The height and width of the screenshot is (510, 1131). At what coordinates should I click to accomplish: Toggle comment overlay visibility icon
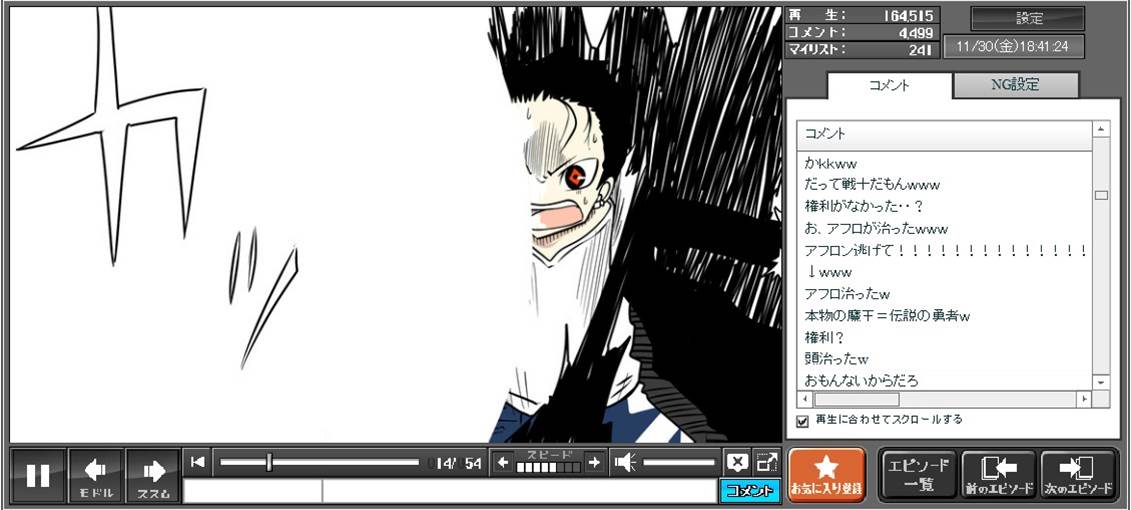pyautogui.click(x=737, y=462)
